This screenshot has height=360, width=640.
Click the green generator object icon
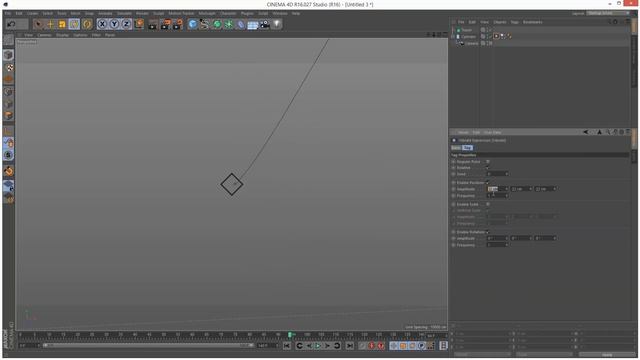click(217, 24)
